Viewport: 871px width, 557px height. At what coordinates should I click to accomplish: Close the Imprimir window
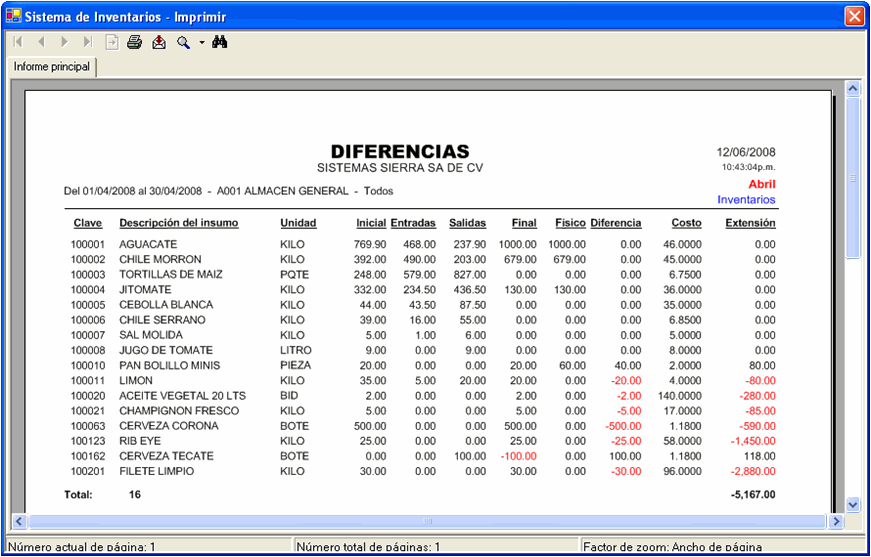(854, 16)
